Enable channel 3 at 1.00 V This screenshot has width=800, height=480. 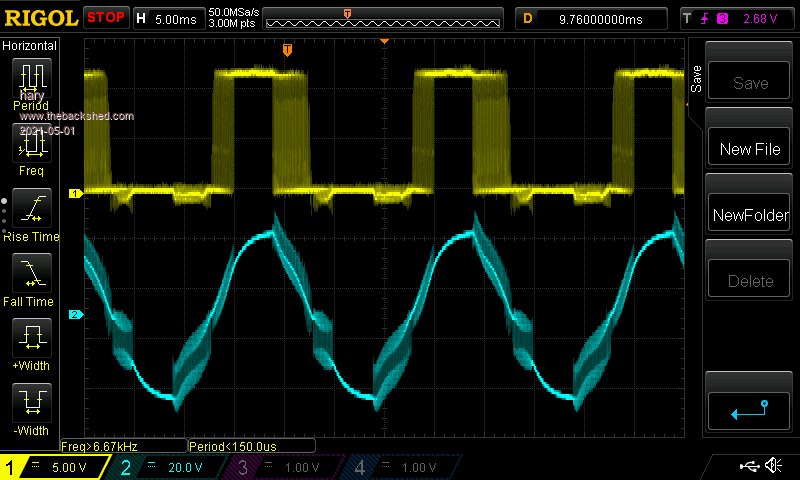pos(285,467)
